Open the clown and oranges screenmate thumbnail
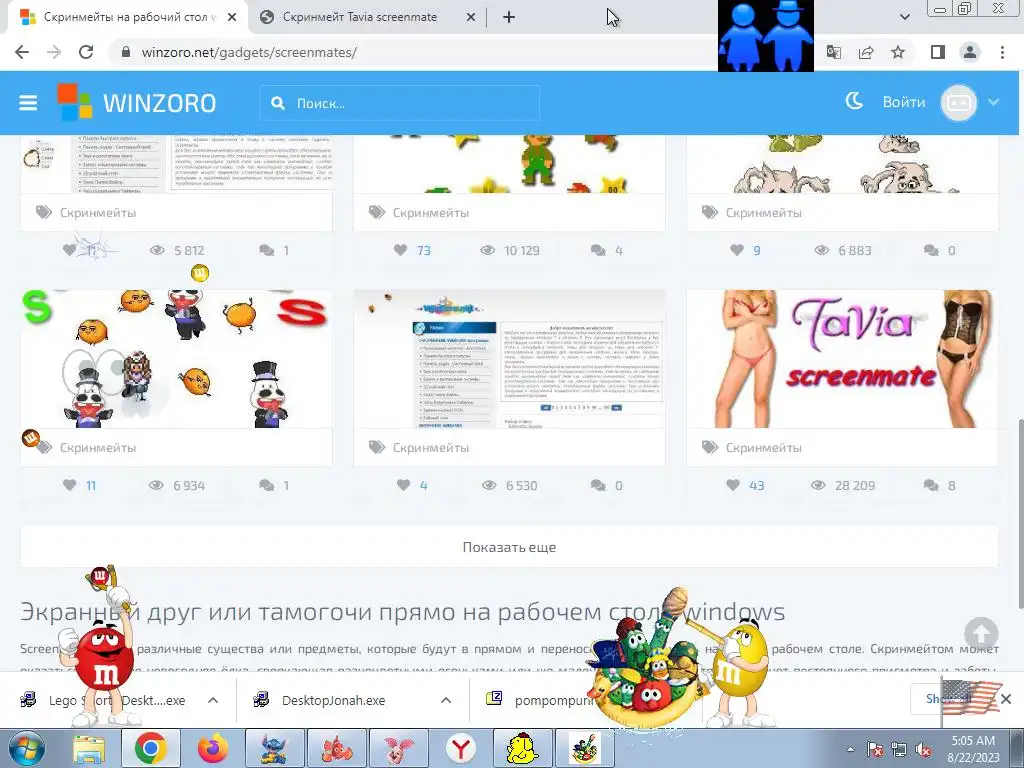This screenshot has width=1024, height=768. pos(176,359)
